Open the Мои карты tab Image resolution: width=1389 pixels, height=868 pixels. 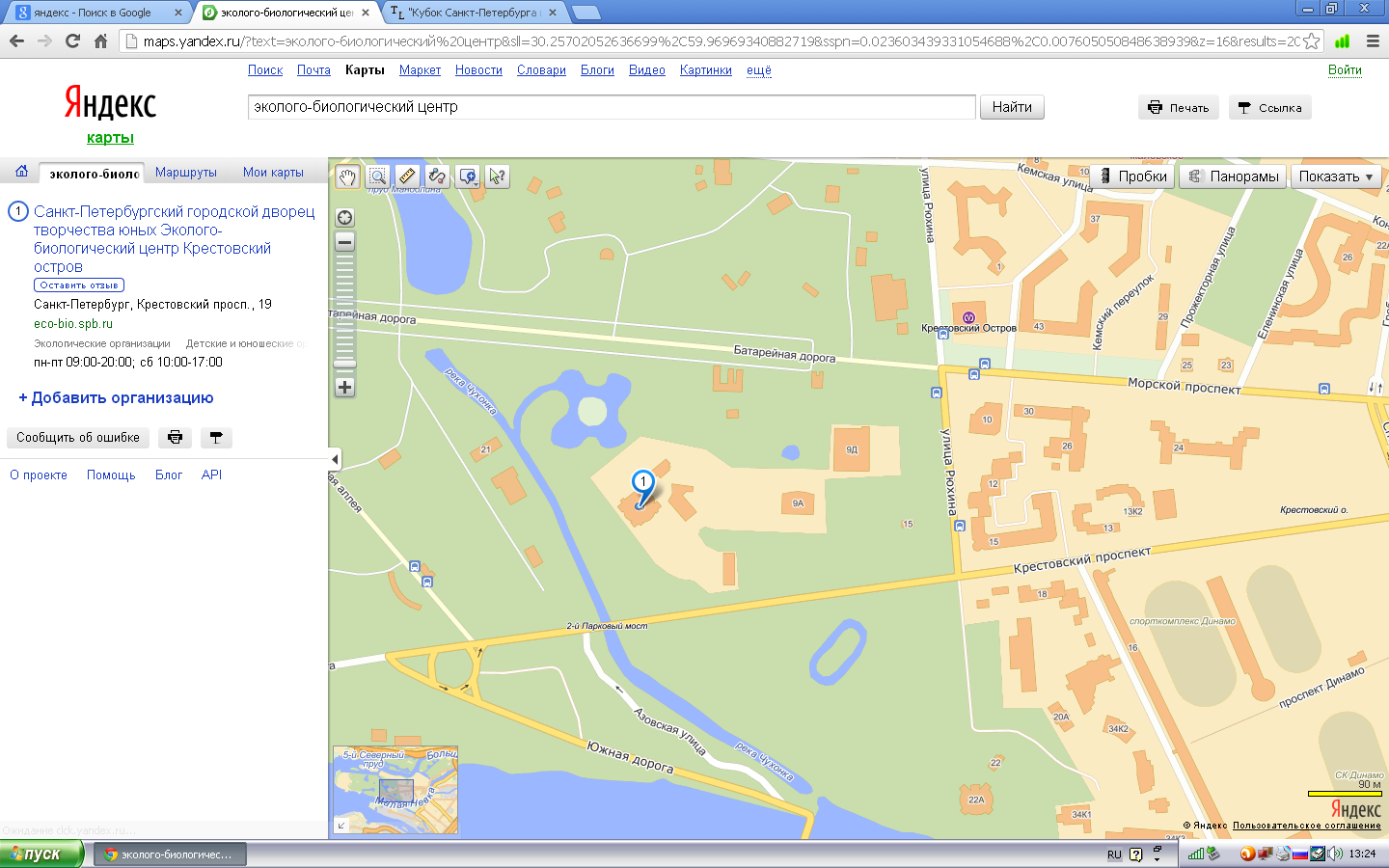pyautogui.click(x=273, y=173)
